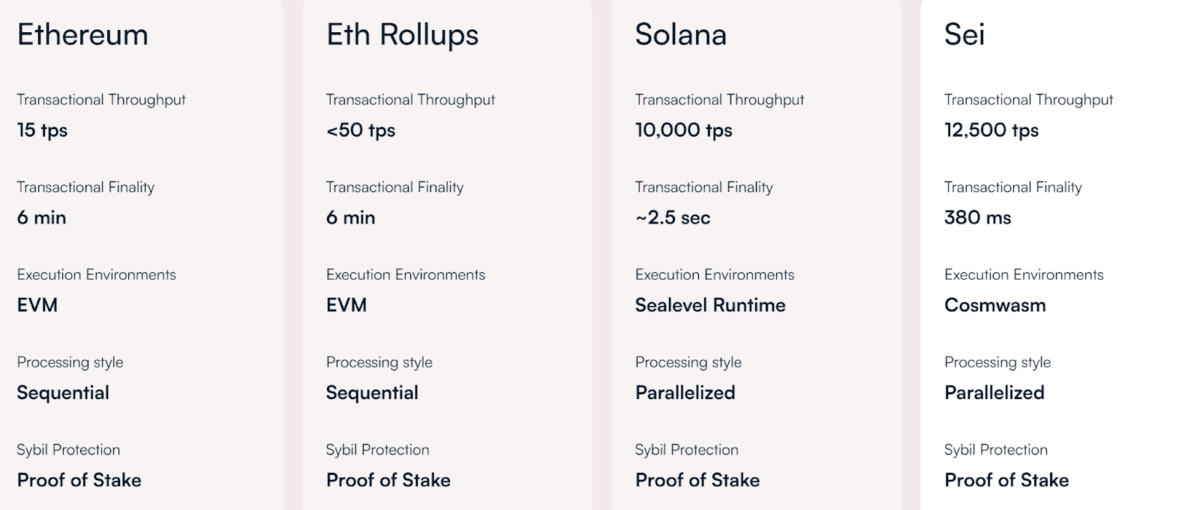The width and height of the screenshot is (1200, 510).
Task: Click Eth Rollups' Sybil Protection label
Action: tap(377, 450)
